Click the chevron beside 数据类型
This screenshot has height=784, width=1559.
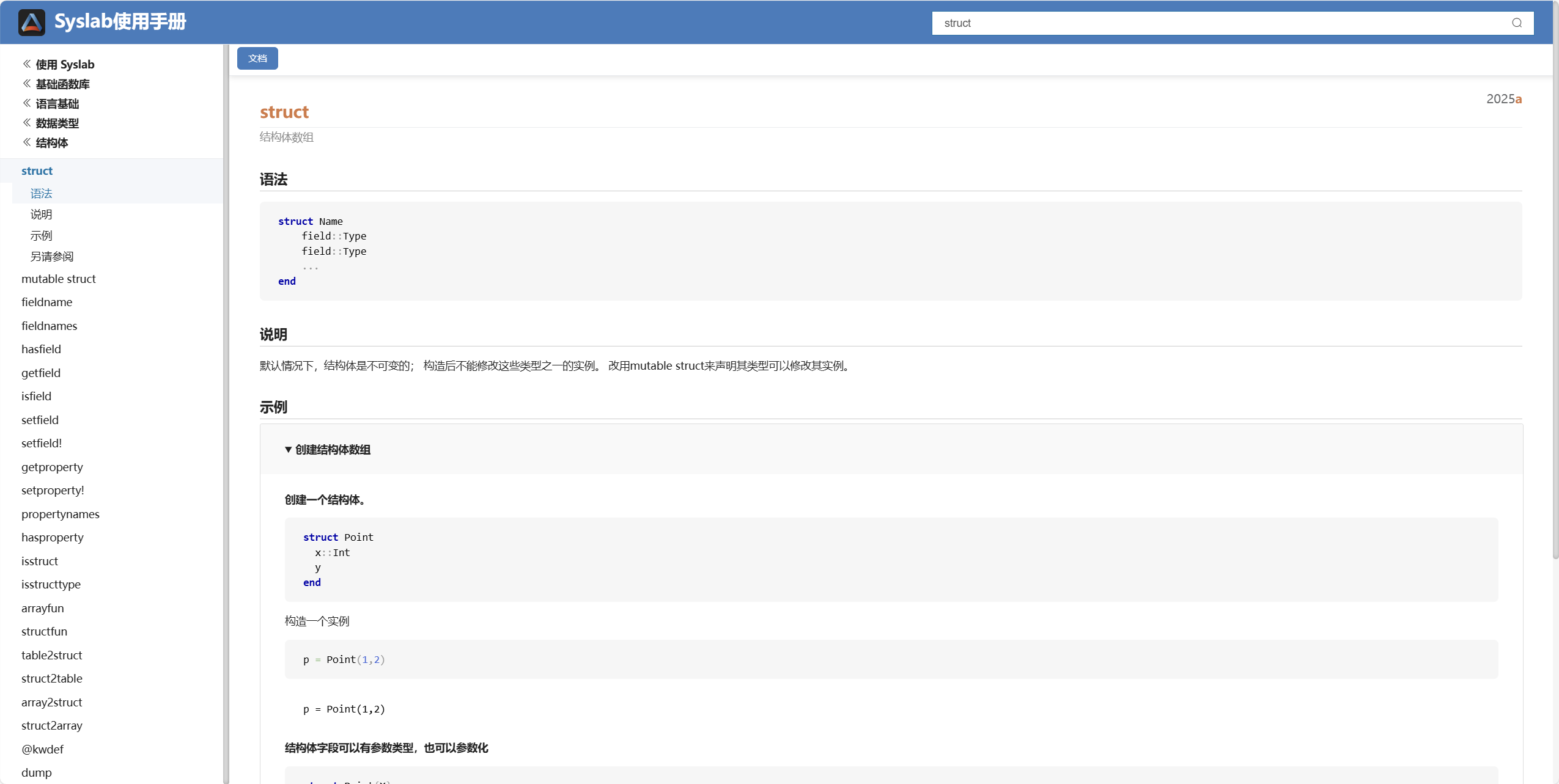pos(27,122)
